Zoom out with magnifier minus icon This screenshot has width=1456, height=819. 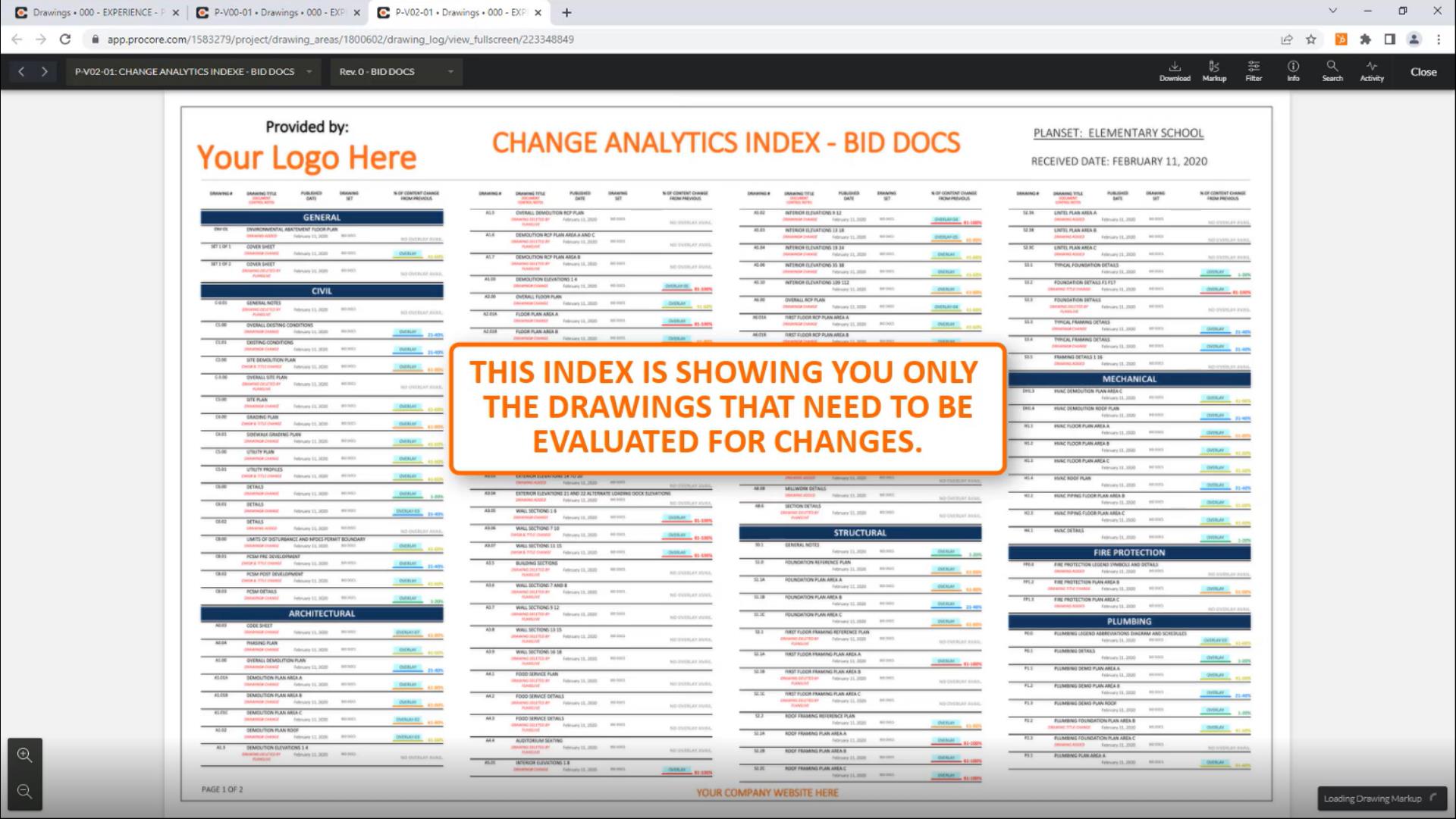(x=25, y=792)
